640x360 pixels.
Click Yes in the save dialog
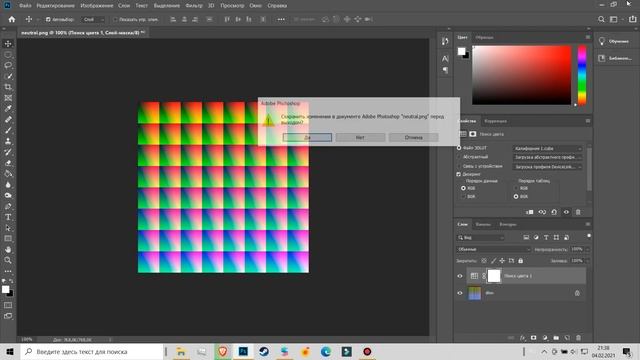click(x=307, y=138)
